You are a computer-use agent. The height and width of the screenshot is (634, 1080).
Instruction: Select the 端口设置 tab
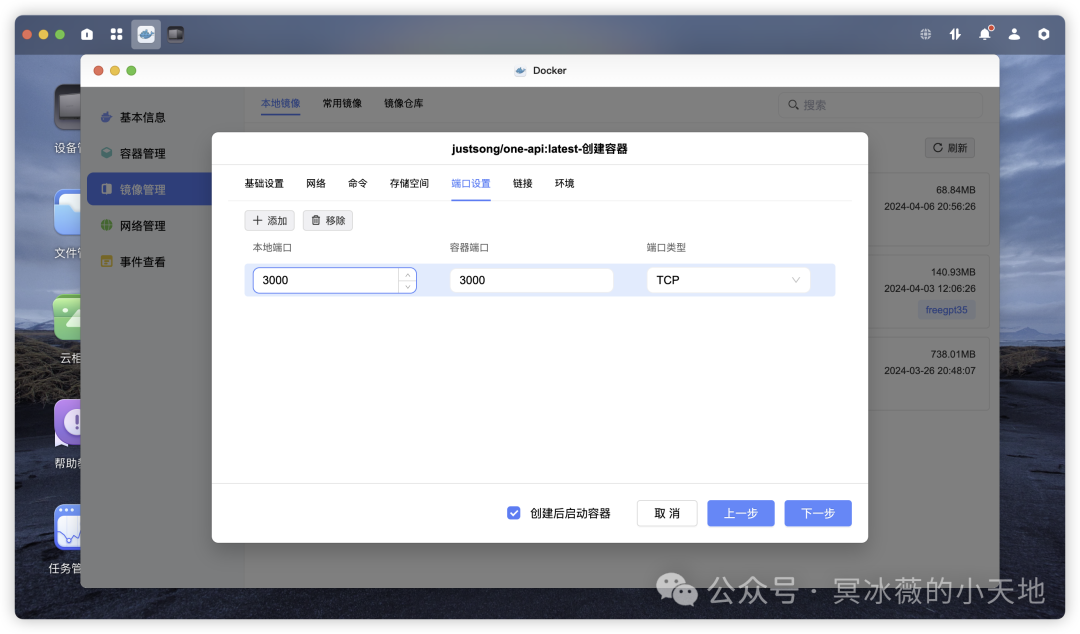pyautogui.click(x=470, y=183)
